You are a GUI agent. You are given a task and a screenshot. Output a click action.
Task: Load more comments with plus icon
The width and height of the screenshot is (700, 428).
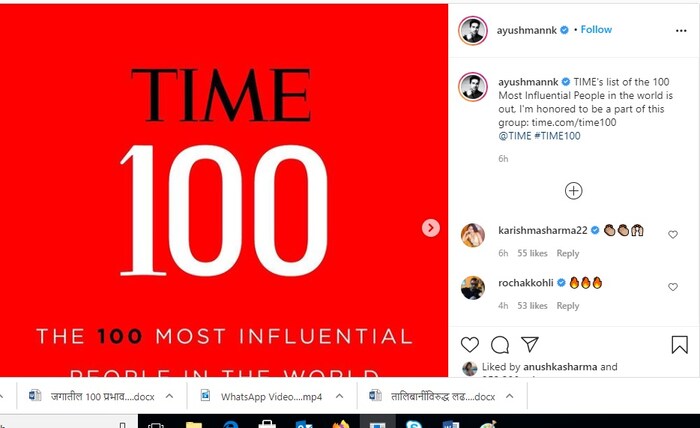coord(573,190)
